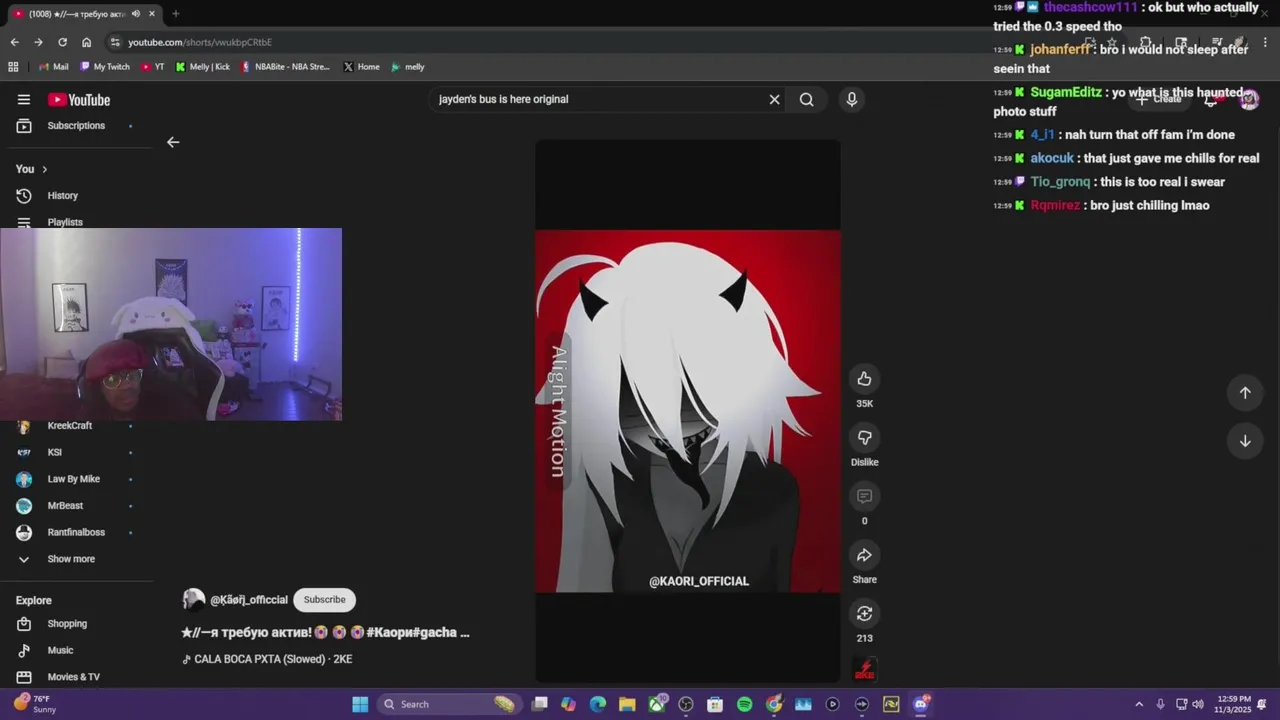Open the @Kaori_officcial channel name

point(249,600)
